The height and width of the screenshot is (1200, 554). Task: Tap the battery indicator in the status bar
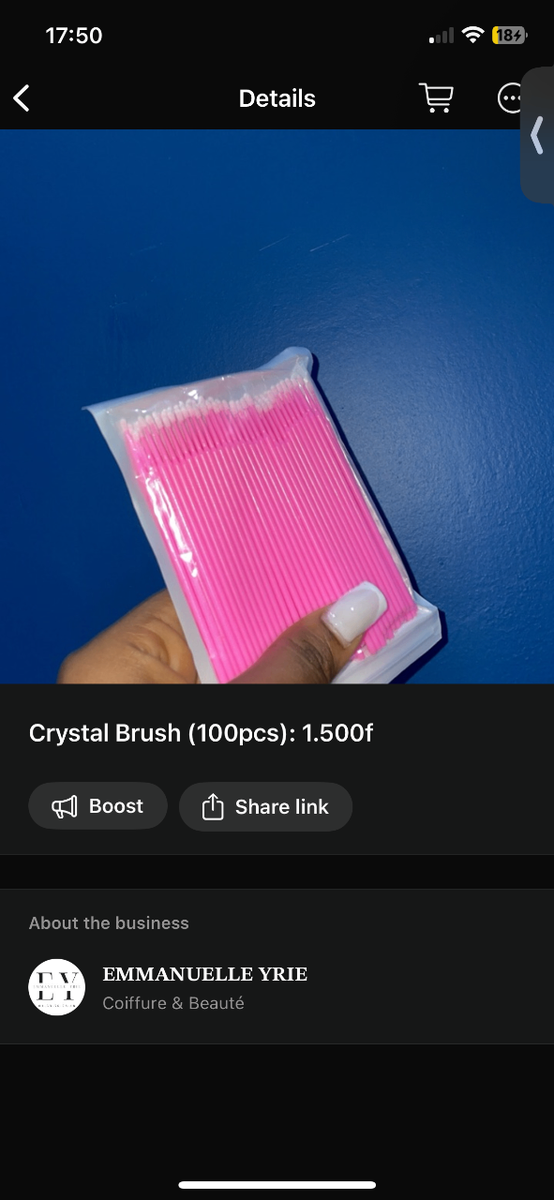pyautogui.click(x=509, y=35)
